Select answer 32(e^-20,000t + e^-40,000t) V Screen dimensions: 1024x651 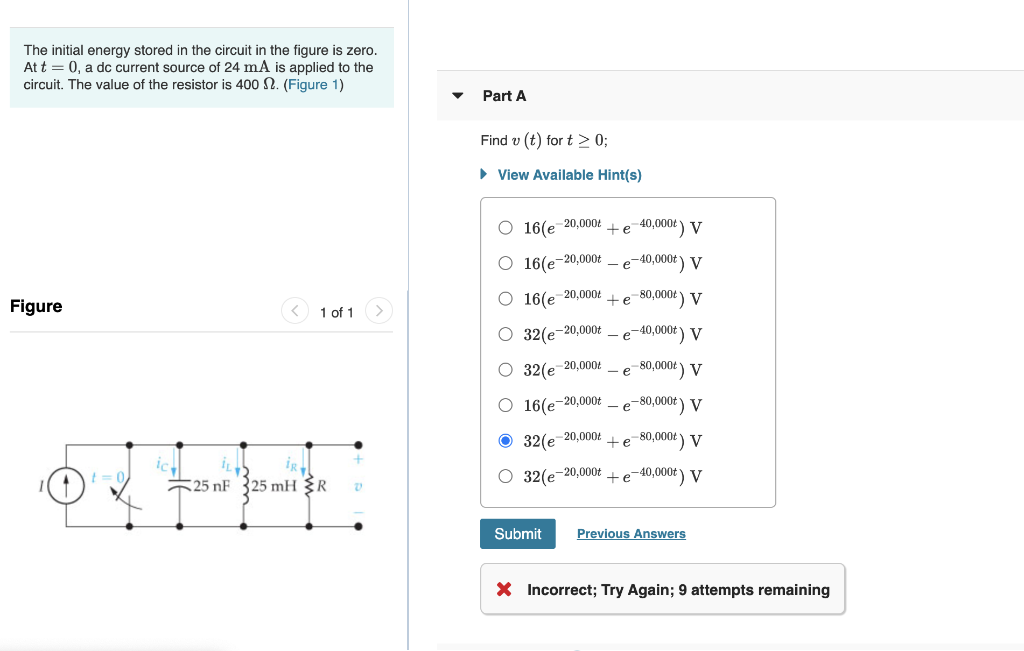coord(506,476)
